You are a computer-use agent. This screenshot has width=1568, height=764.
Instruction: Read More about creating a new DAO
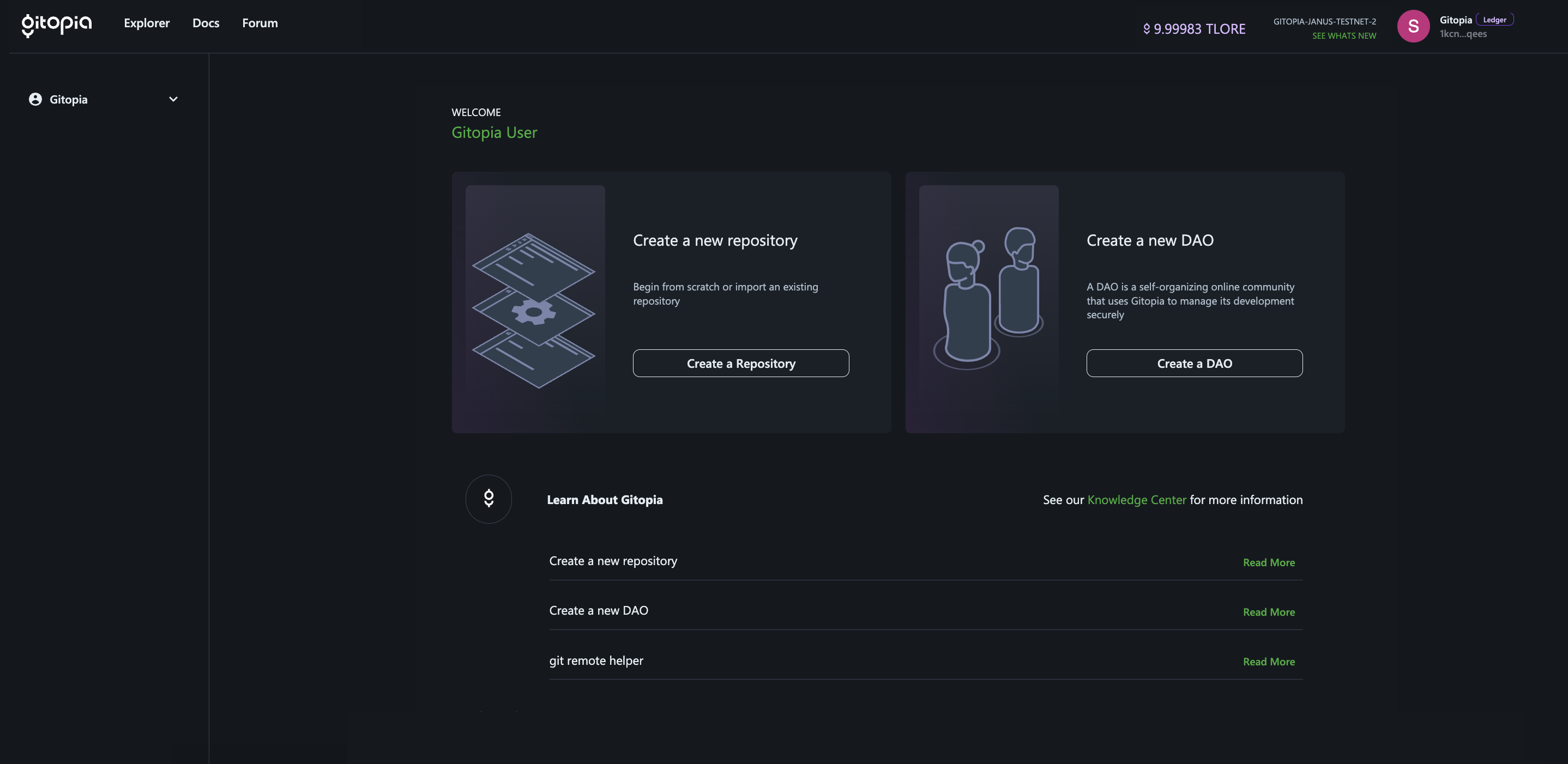1269,612
